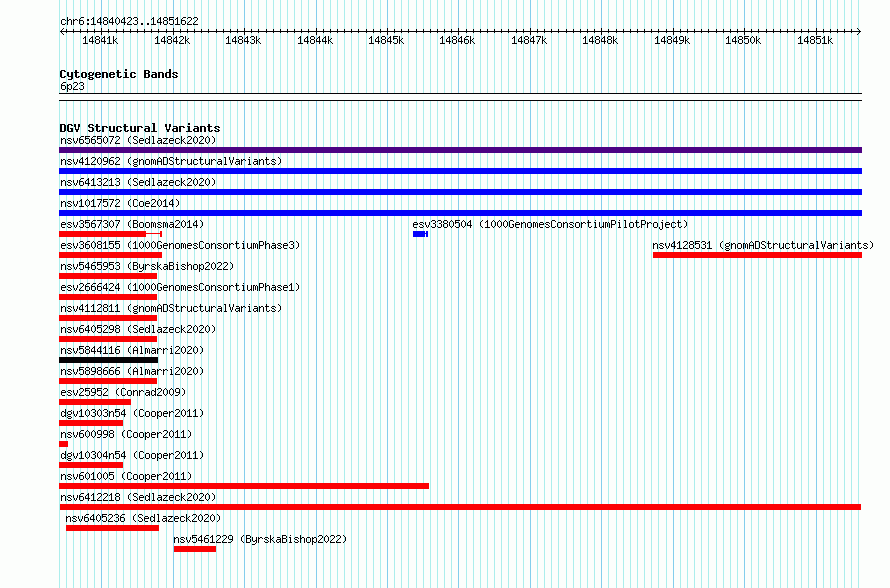The width and height of the screenshot is (890, 588).
Task: Click the red nsv601005 variant bar
Action: pyautogui.click(x=244, y=486)
